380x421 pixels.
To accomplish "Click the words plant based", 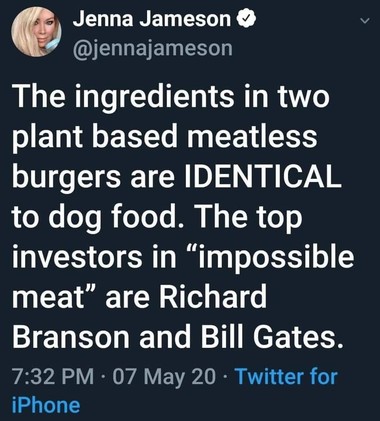I will coord(94,138).
